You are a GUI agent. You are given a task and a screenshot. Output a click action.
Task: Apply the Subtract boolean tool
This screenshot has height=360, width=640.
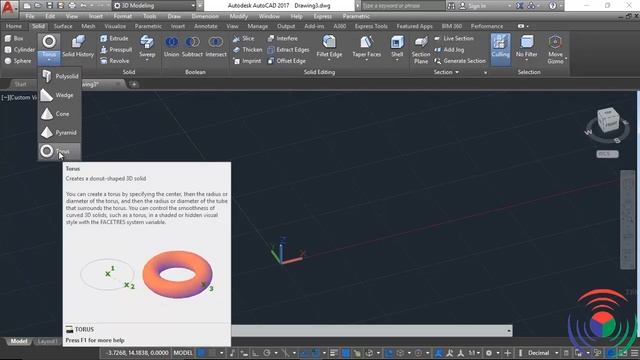coord(192,46)
